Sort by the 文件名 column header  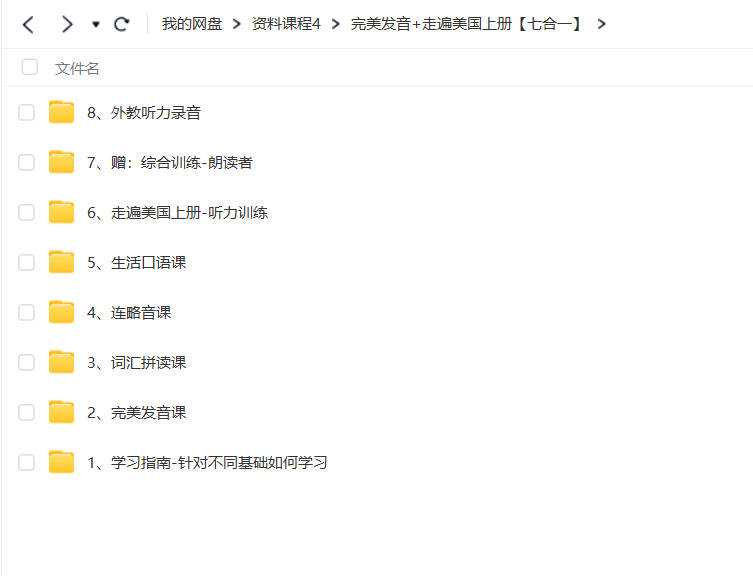click(77, 68)
